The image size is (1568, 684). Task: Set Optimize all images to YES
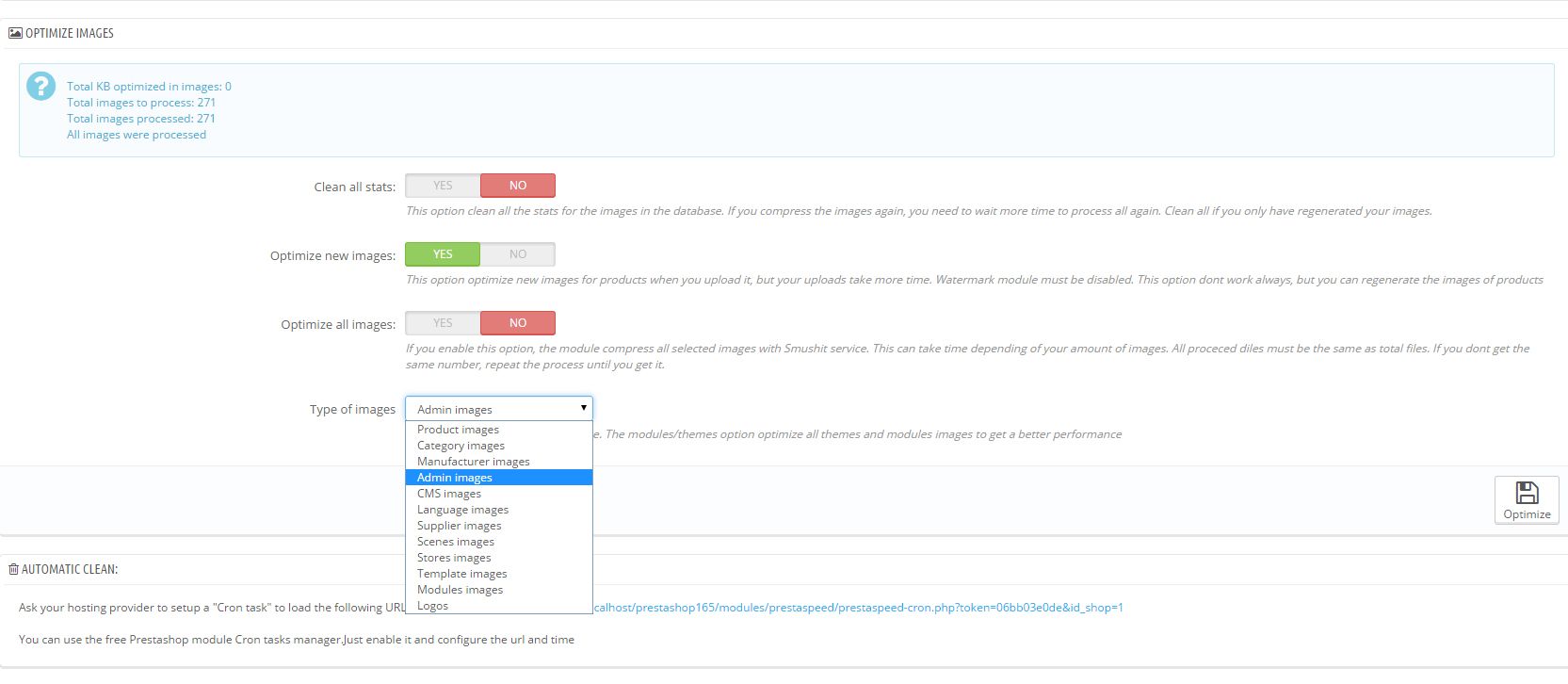tap(443, 323)
